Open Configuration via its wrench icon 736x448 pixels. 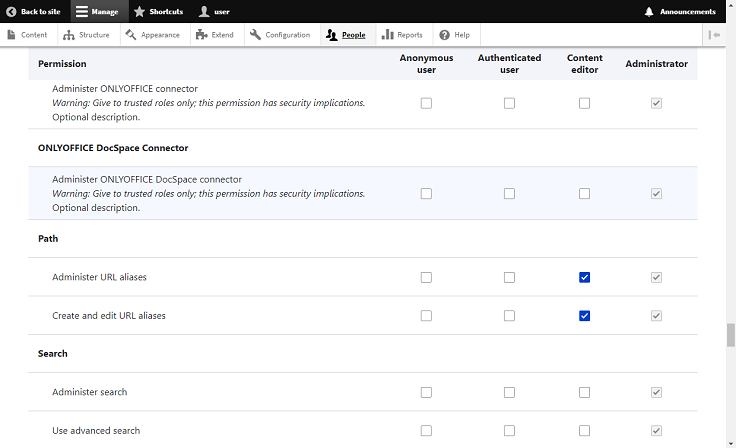(255, 35)
